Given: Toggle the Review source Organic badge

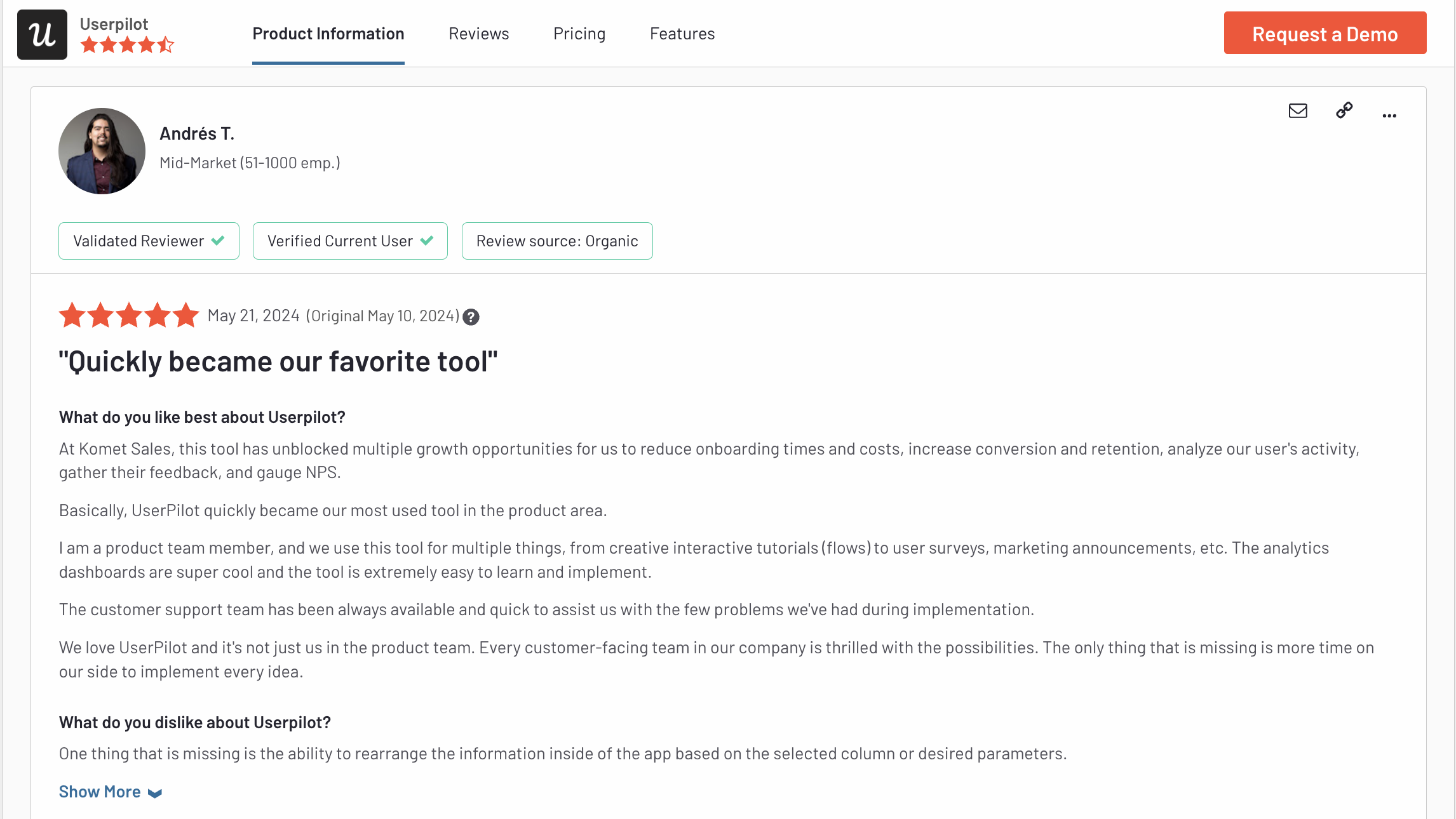Looking at the screenshot, I should (x=557, y=241).
